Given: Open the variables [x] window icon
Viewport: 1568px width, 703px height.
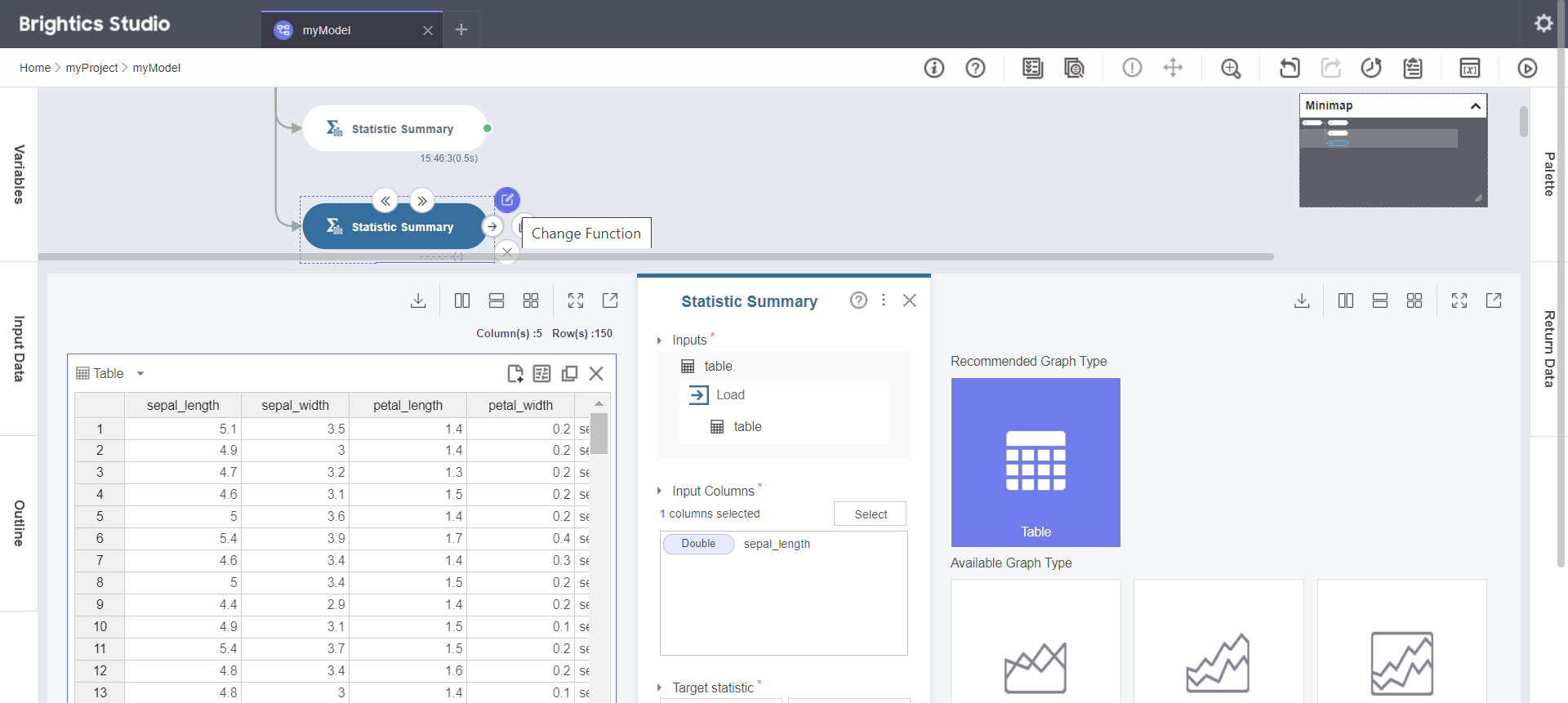Looking at the screenshot, I should 1470,68.
